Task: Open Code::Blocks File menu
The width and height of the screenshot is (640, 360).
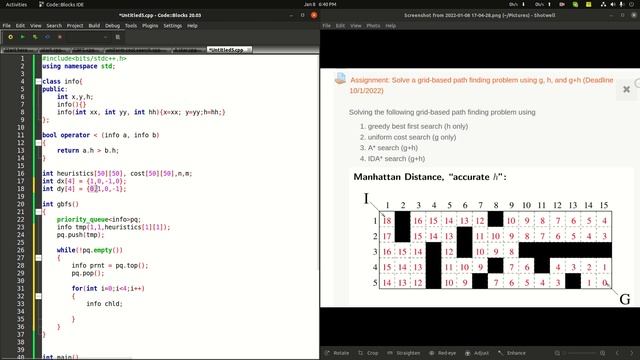Action: pos(7,26)
